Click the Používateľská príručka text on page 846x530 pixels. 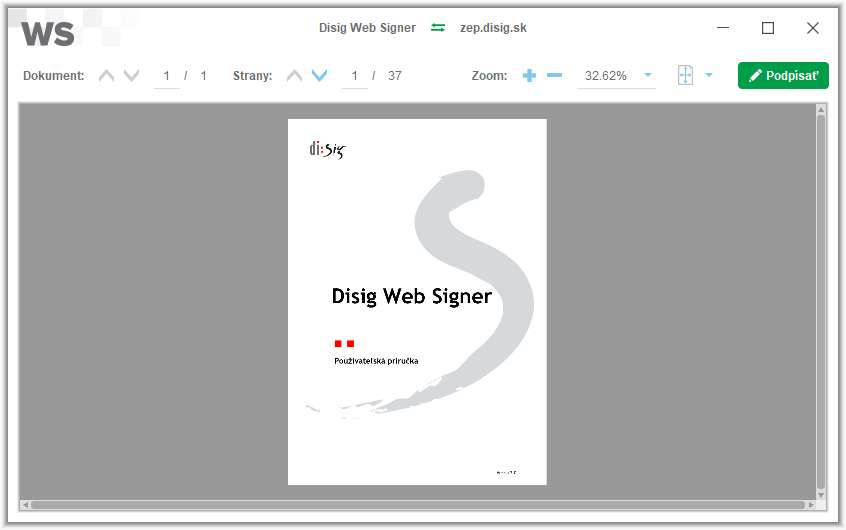pyautogui.click(x=376, y=361)
